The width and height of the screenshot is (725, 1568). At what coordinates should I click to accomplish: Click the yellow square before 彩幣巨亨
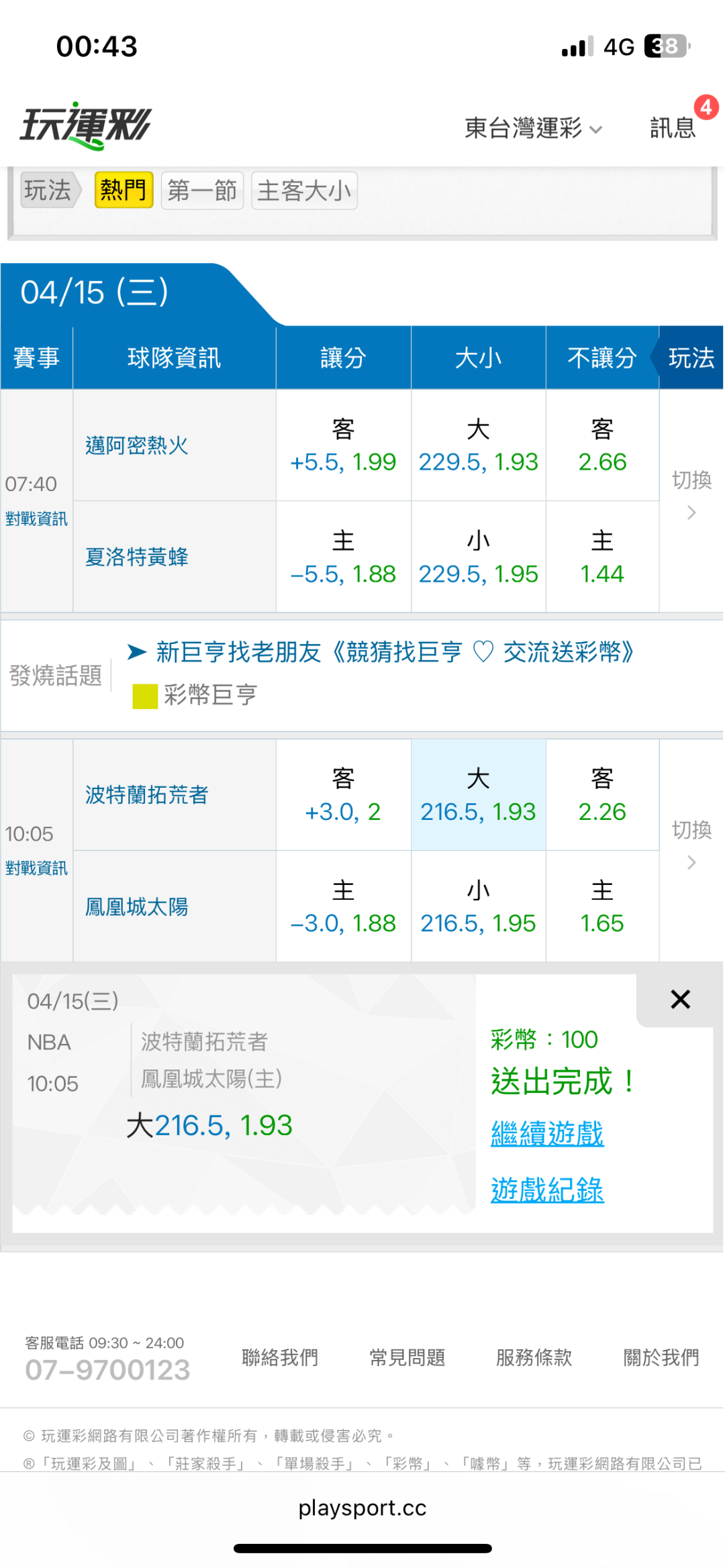point(145,696)
